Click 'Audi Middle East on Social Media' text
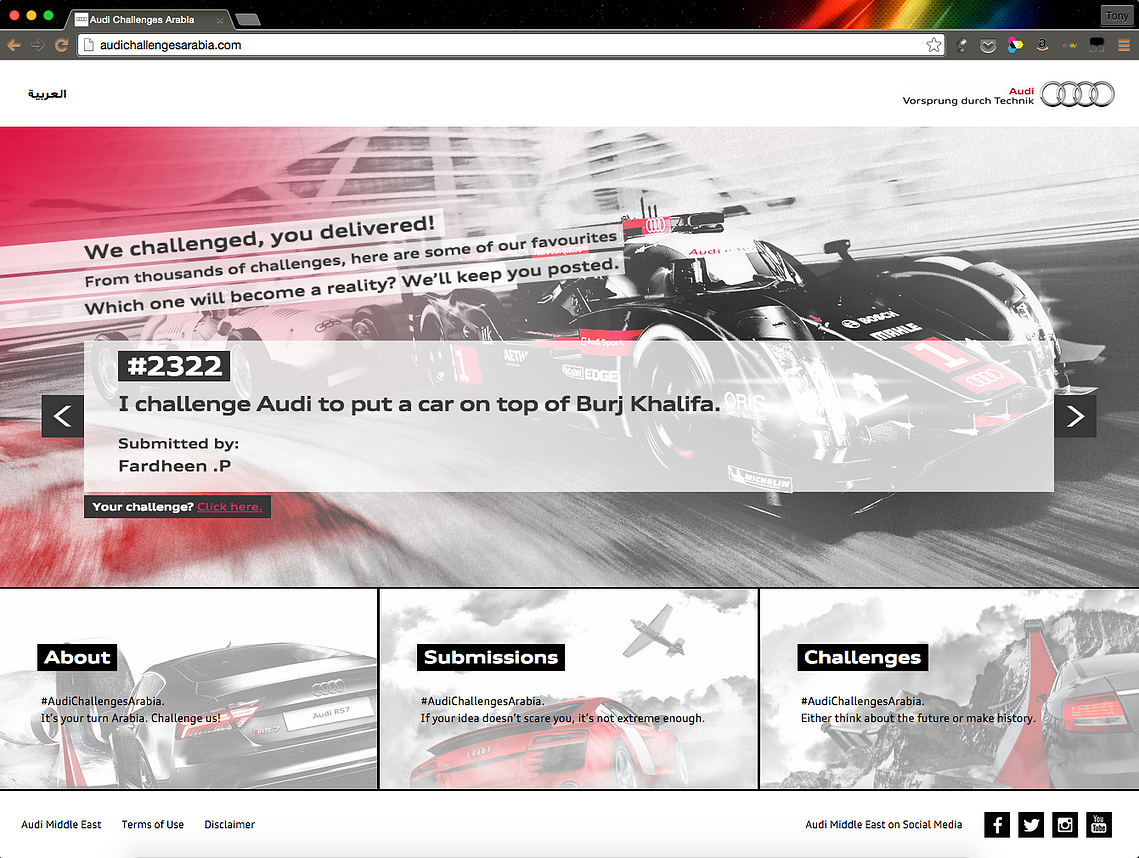The height and width of the screenshot is (858, 1139). point(883,825)
